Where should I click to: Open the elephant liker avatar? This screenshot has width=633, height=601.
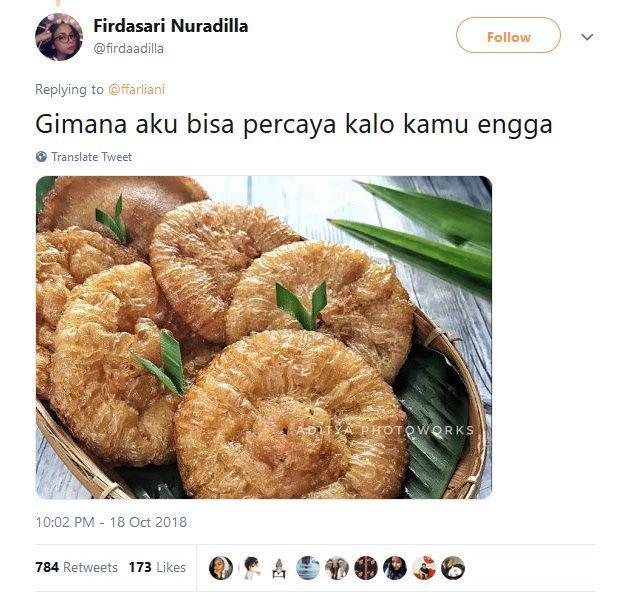(337, 568)
